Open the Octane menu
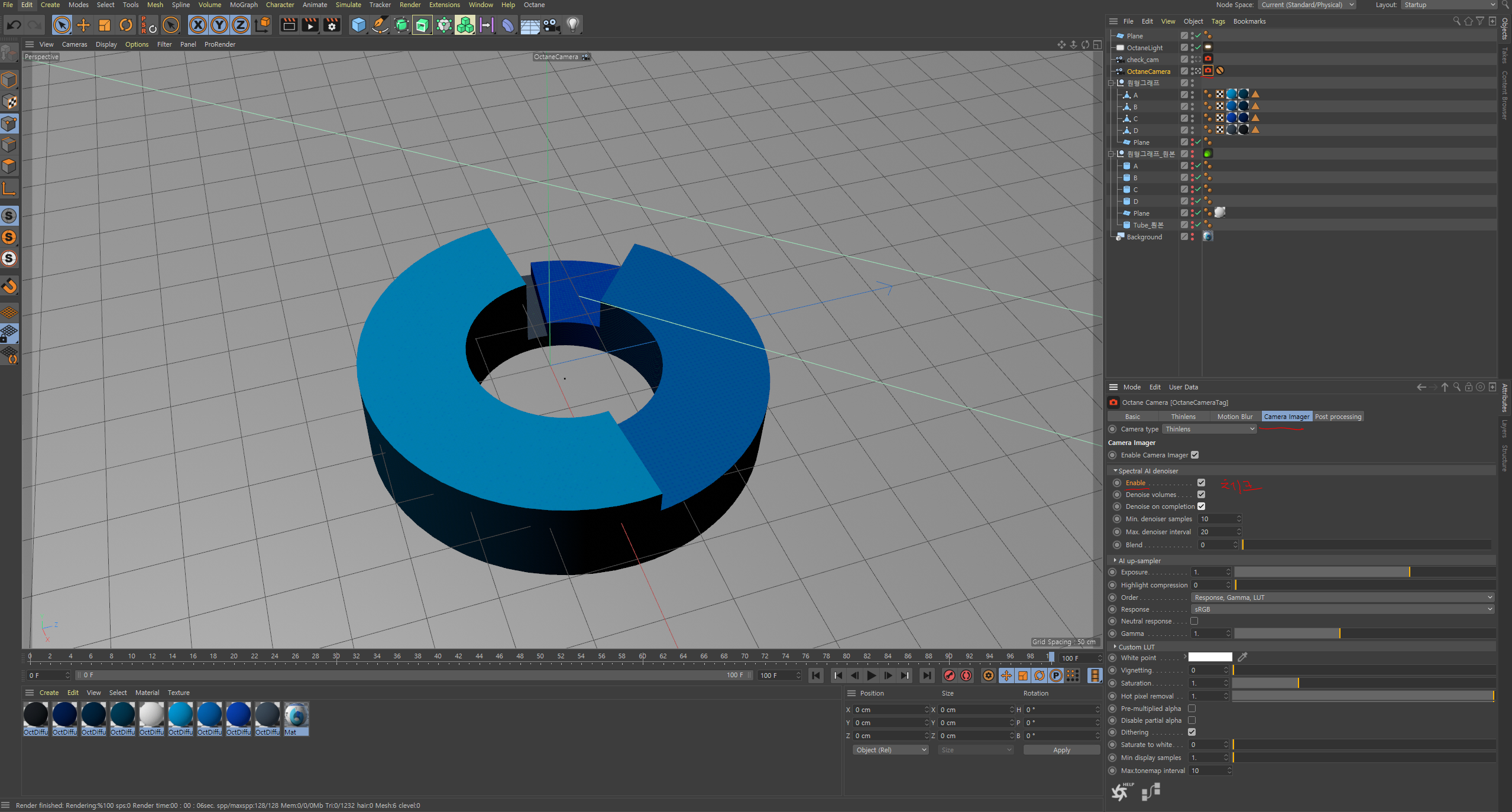The width and height of the screenshot is (1512, 812). (534, 5)
